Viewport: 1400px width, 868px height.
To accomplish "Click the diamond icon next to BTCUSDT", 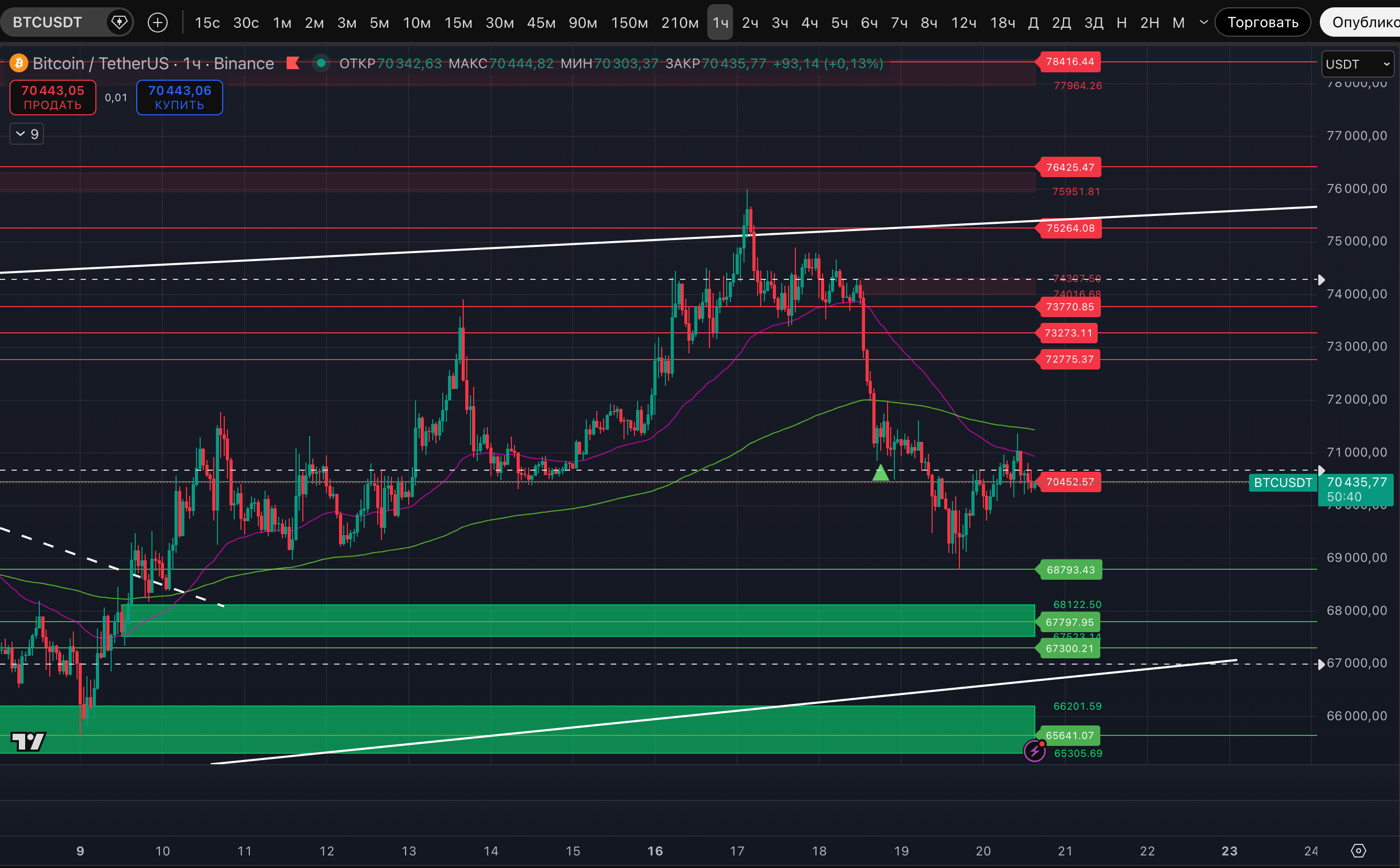I will tap(119, 23).
